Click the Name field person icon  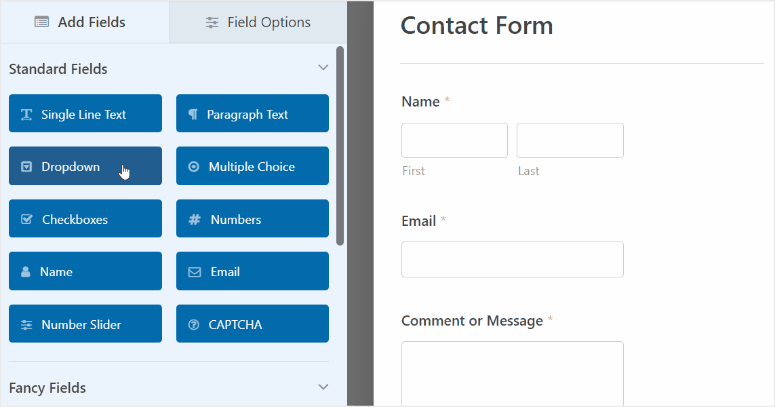pos(27,272)
